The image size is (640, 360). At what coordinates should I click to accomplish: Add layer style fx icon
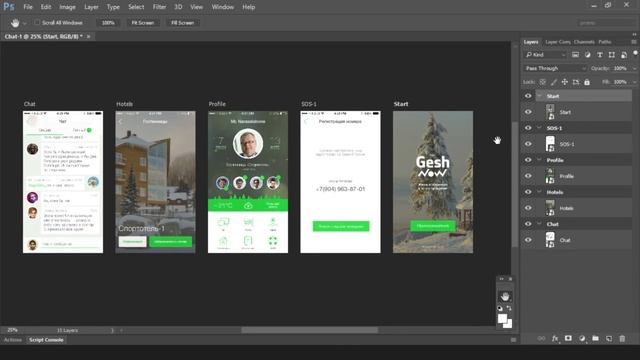[x=555, y=338]
